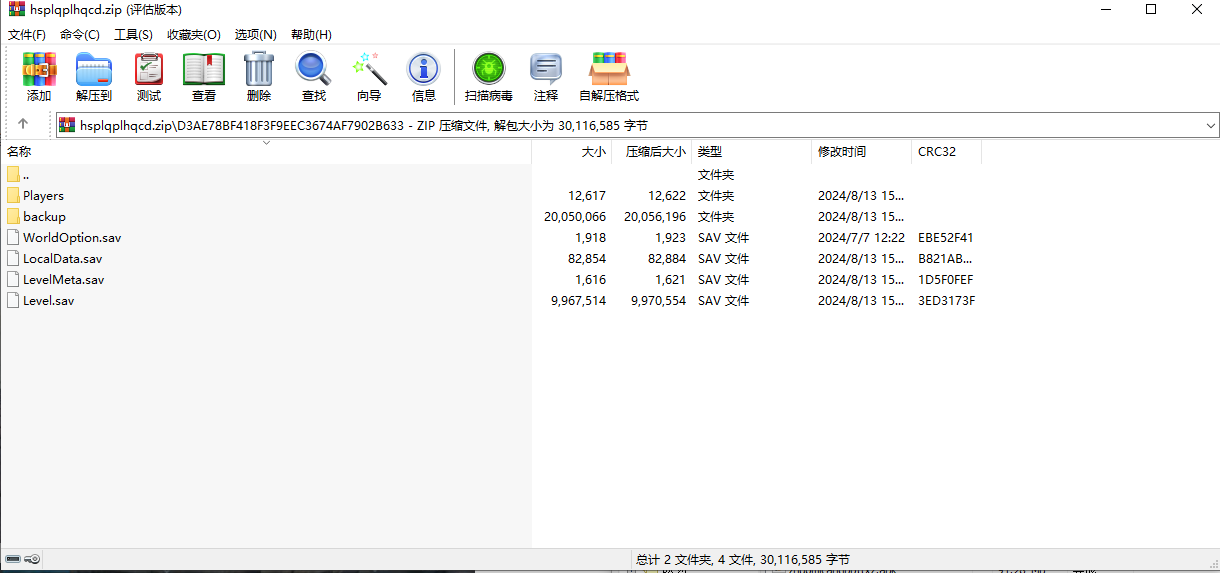Click the LocalData.sav file icon
The height and width of the screenshot is (573, 1220).
13,258
